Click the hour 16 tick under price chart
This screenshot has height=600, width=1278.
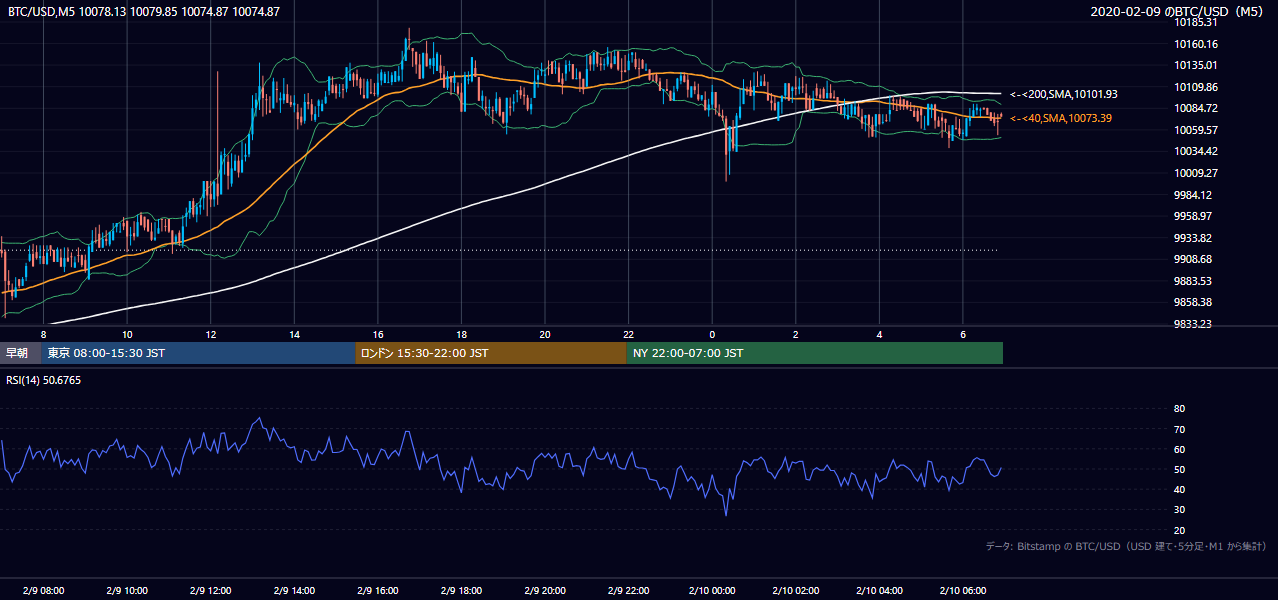point(377,334)
